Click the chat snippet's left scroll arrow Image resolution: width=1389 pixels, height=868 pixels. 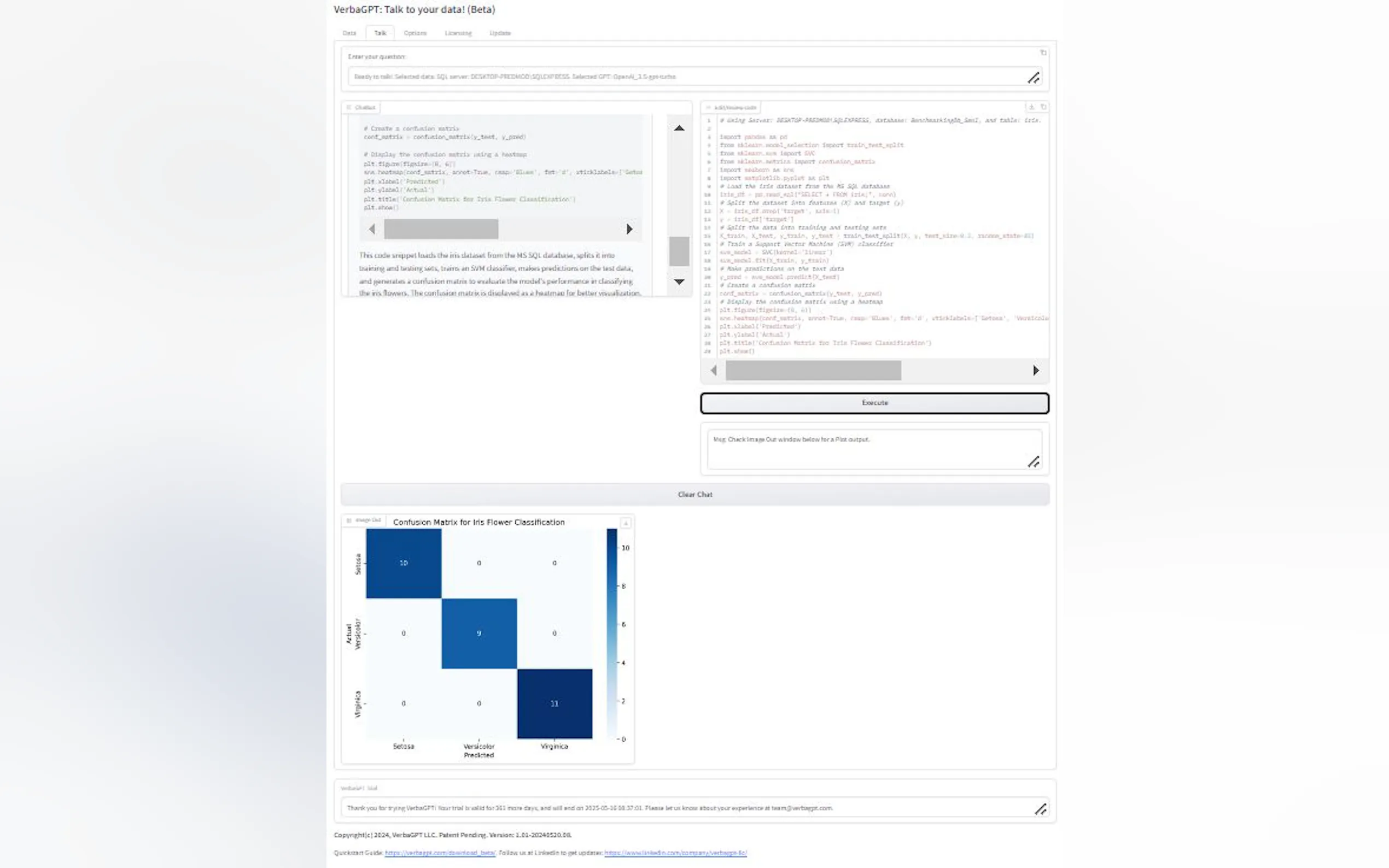point(372,229)
